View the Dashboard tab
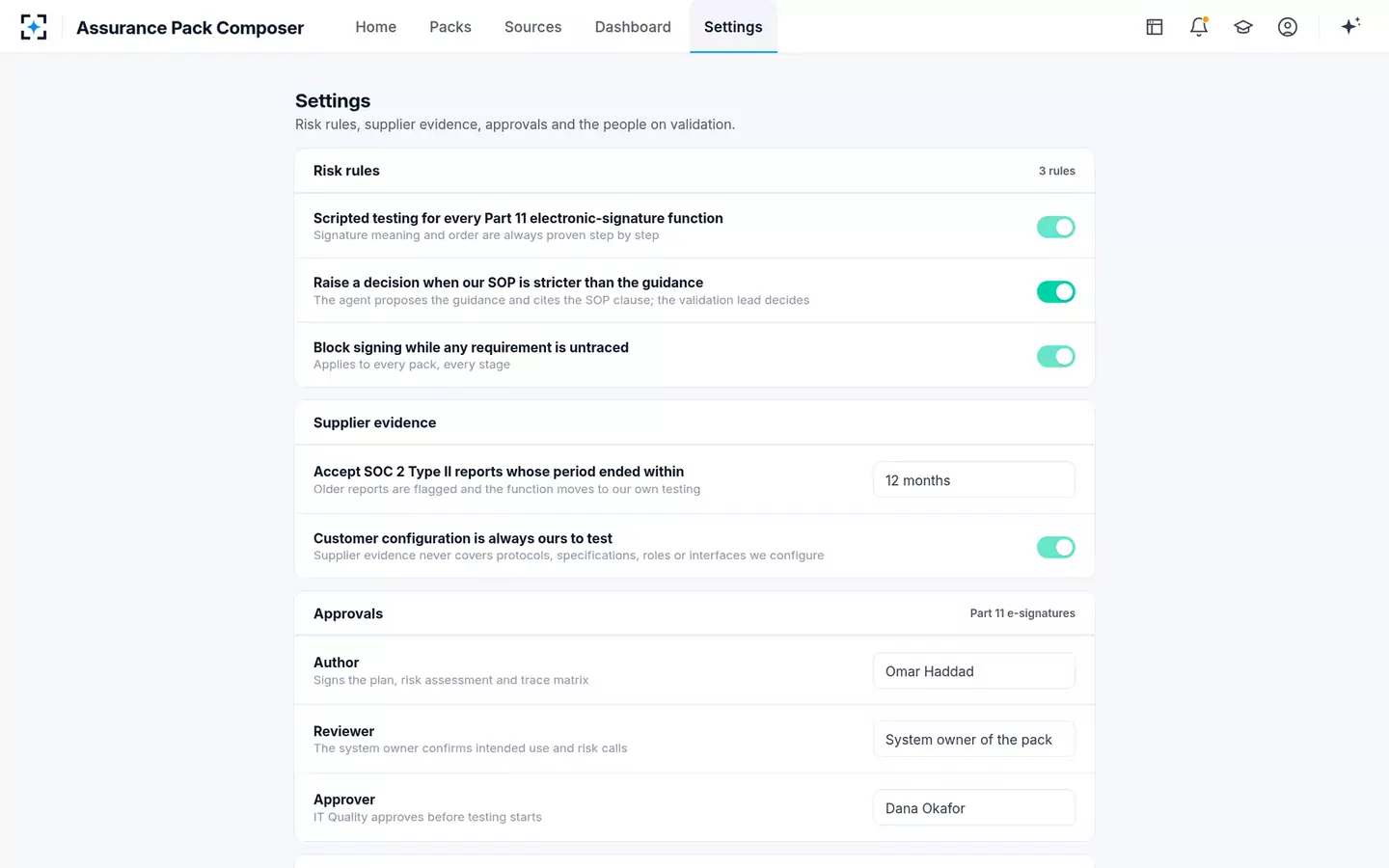Screen dimensions: 1389x868 click(633, 27)
